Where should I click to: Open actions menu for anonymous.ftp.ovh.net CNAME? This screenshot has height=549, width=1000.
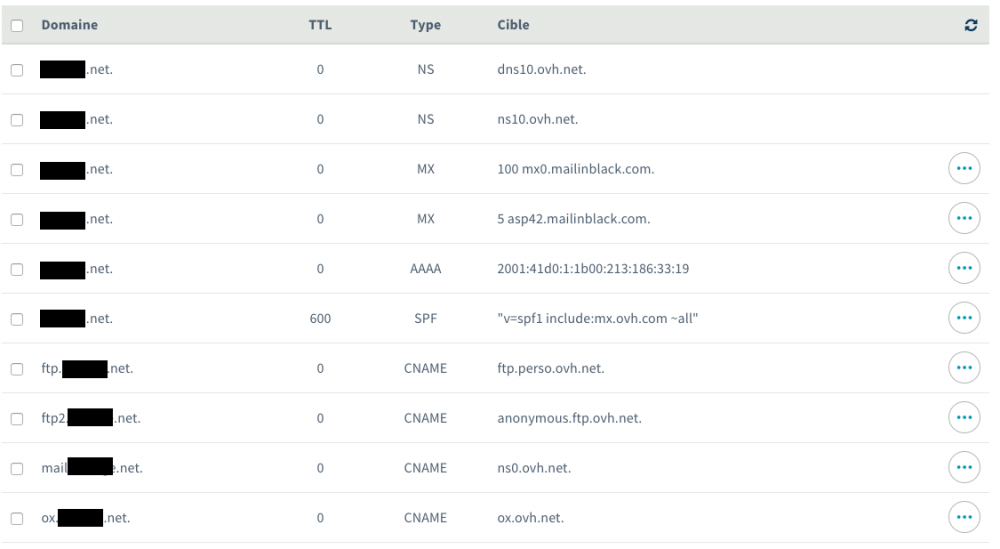coord(963,418)
